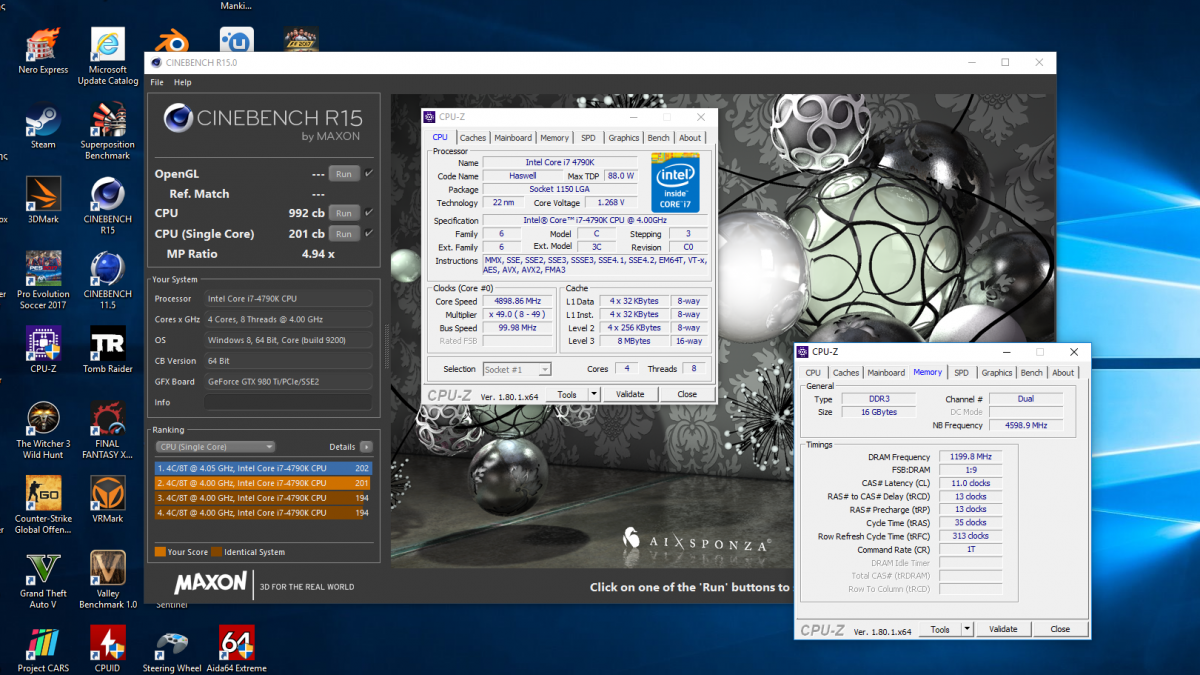Open the Cinebench File menu
Viewport: 1200px width, 675px height.
[x=157, y=83]
